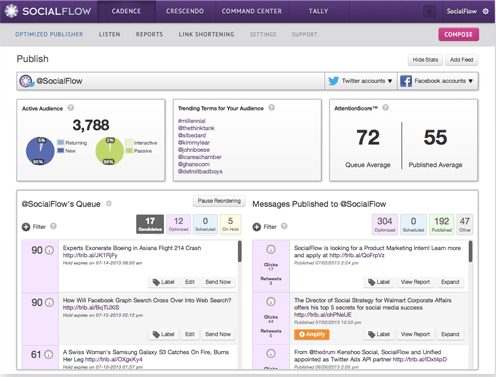
Task: Open the queue settings gear icon
Action: 109,203
